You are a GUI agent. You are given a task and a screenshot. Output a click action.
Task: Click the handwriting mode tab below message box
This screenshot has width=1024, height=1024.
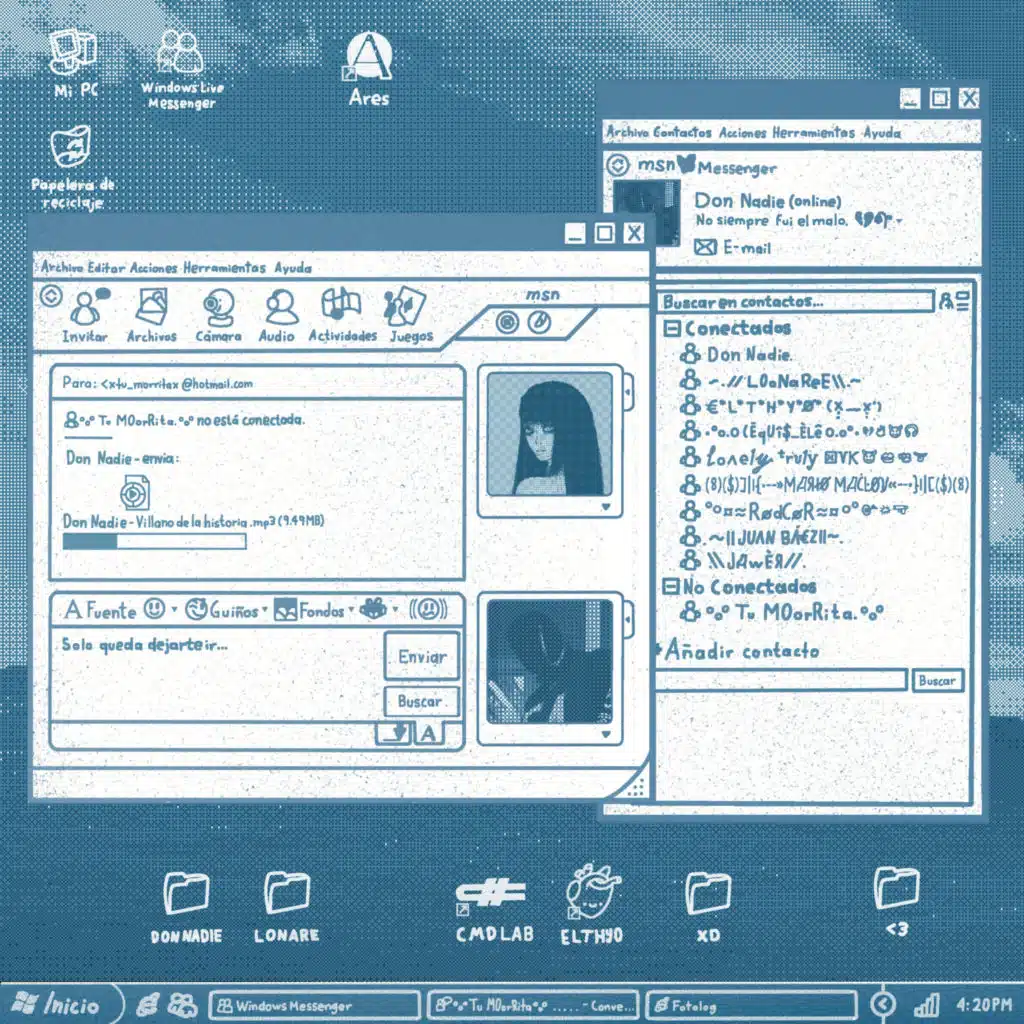(x=394, y=733)
